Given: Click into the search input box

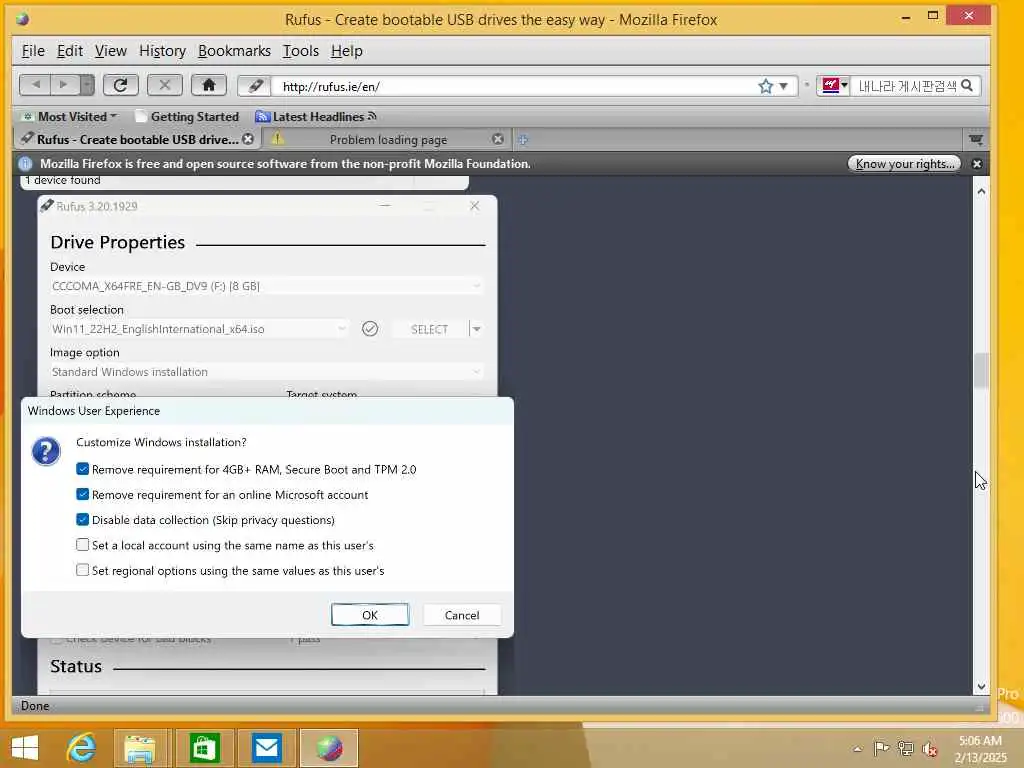Looking at the screenshot, I should 906,86.
